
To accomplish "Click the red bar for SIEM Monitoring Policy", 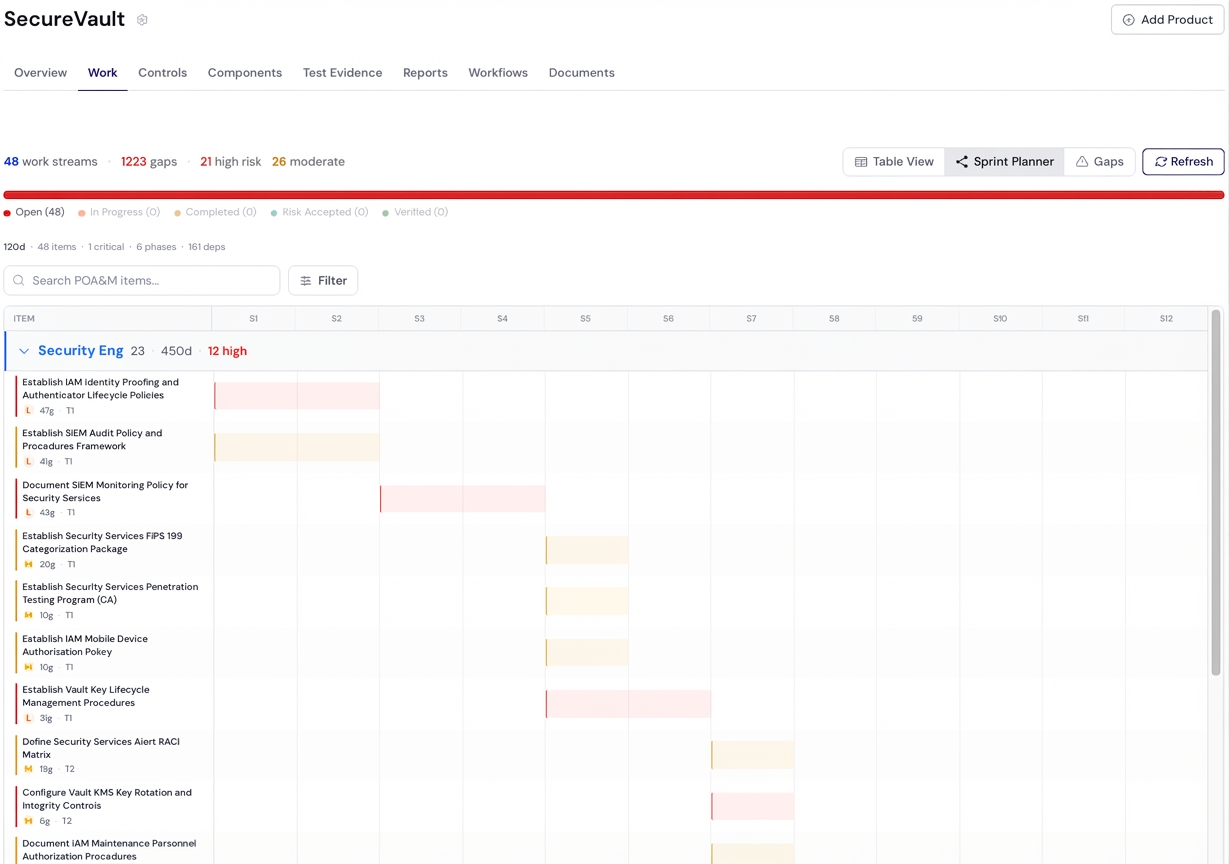I will coord(463,499).
